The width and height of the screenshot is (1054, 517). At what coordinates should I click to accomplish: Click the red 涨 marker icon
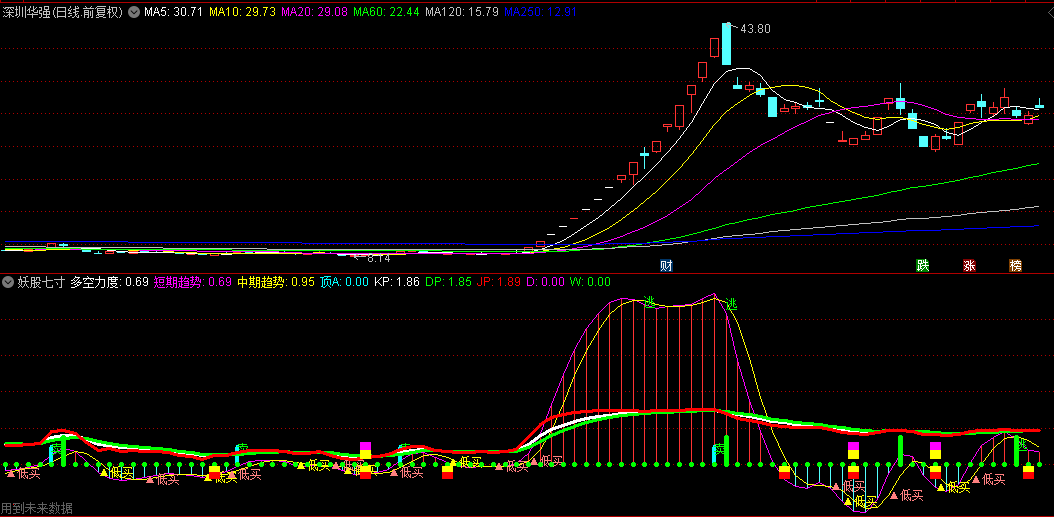(x=969, y=265)
